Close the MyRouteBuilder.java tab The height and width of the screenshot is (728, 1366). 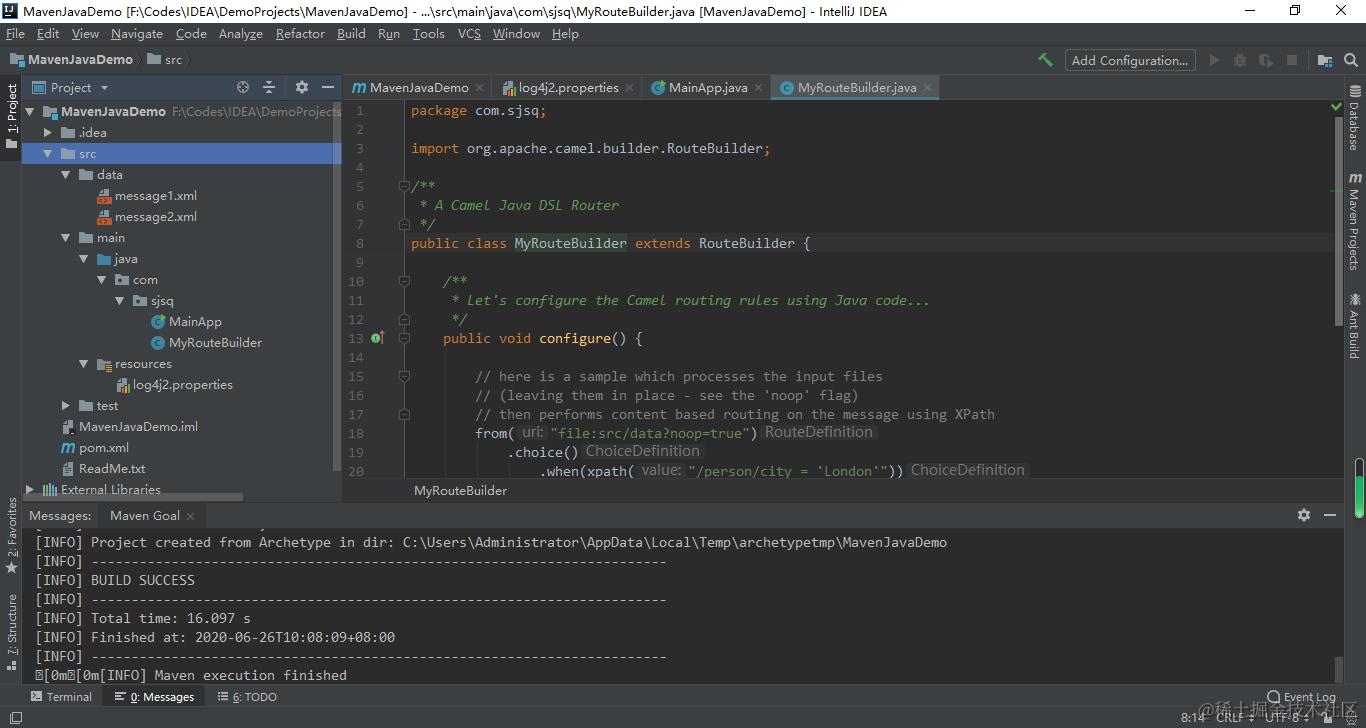927,87
